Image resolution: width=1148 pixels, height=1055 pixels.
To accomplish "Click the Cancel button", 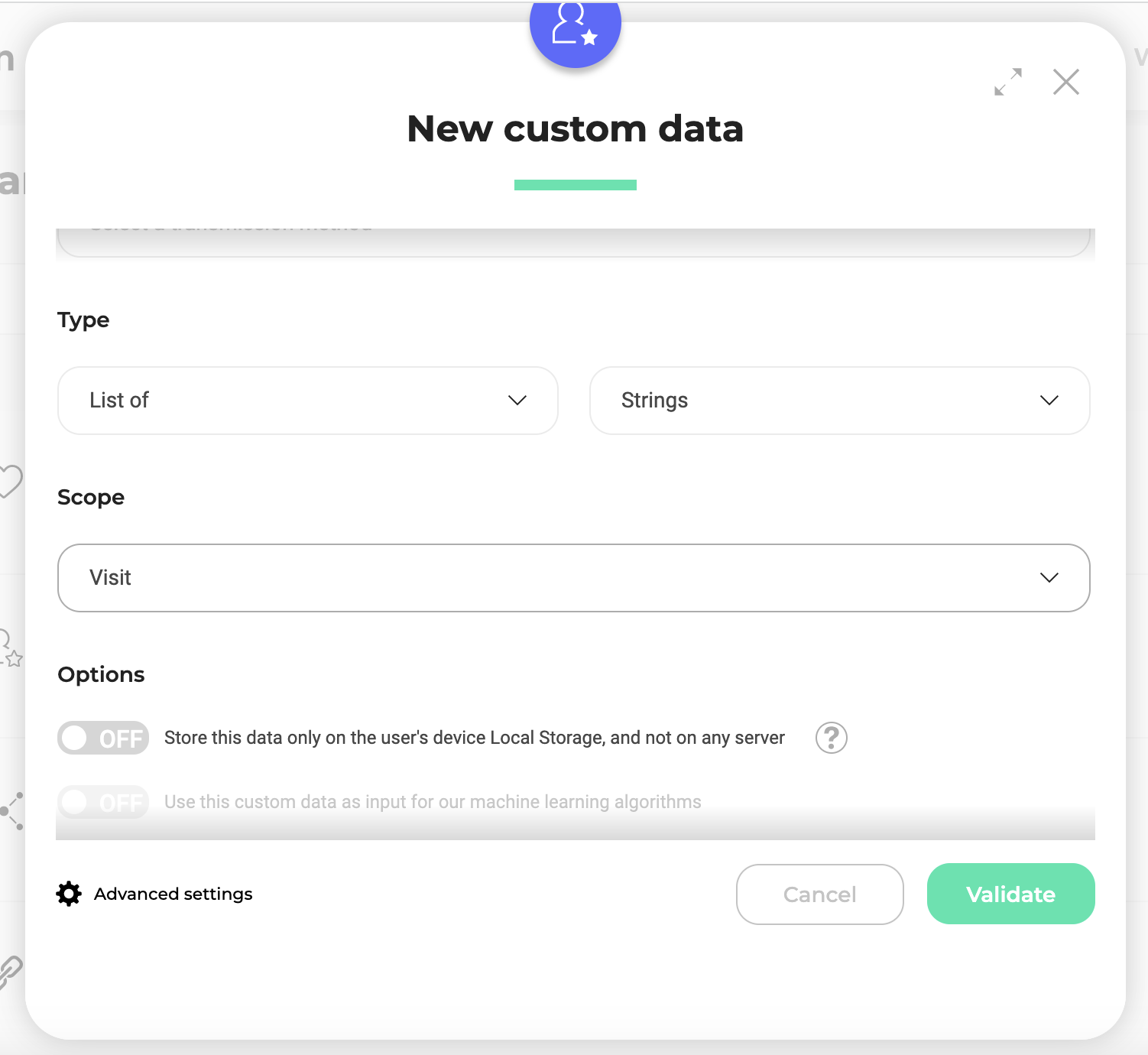I will click(x=819, y=894).
